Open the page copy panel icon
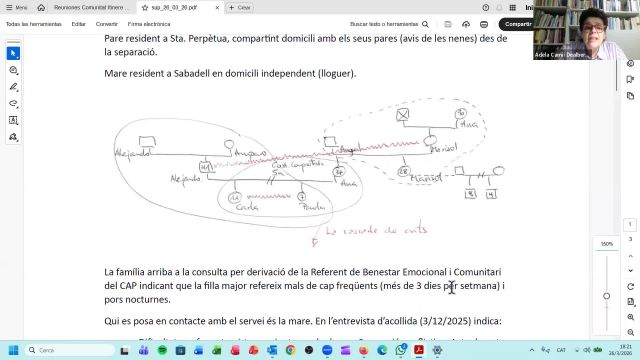This screenshot has height=360, width=640. pos(630,96)
